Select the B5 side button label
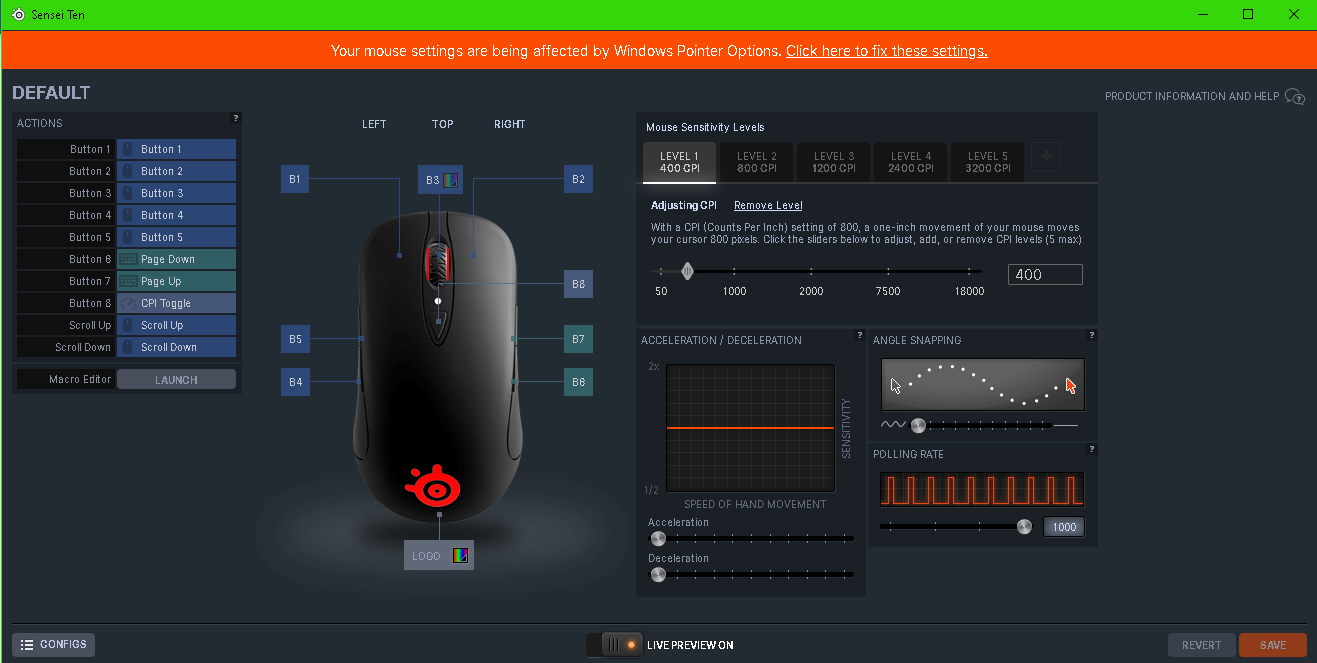This screenshot has width=1317, height=663. 295,339
